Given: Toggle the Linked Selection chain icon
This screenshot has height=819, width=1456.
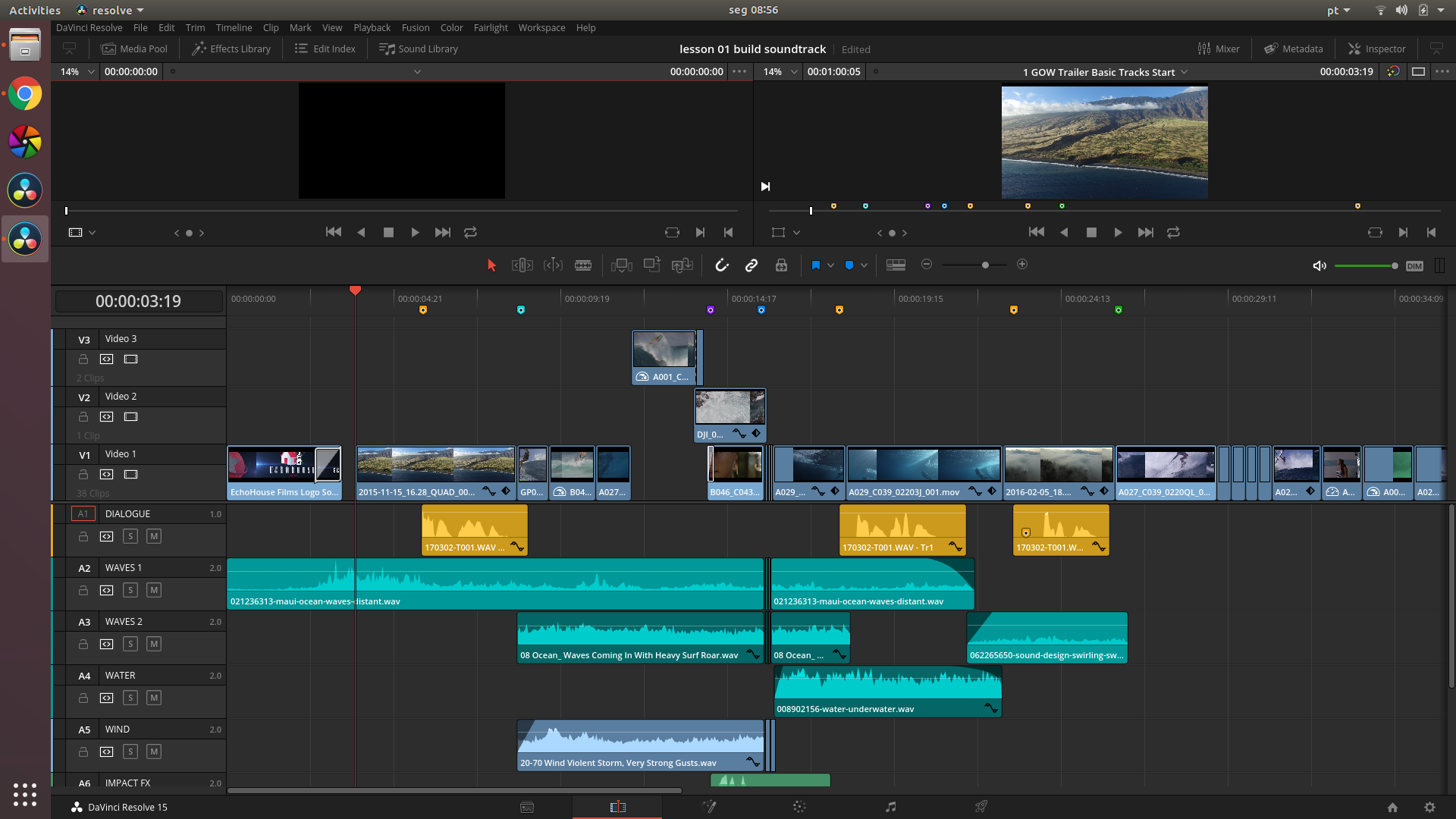Looking at the screenshot, I should click(752, 265).
